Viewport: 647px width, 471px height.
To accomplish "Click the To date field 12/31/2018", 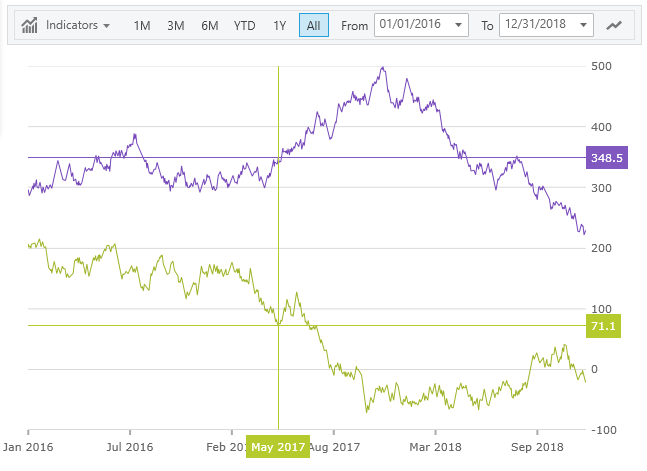I will pos(537,25).
